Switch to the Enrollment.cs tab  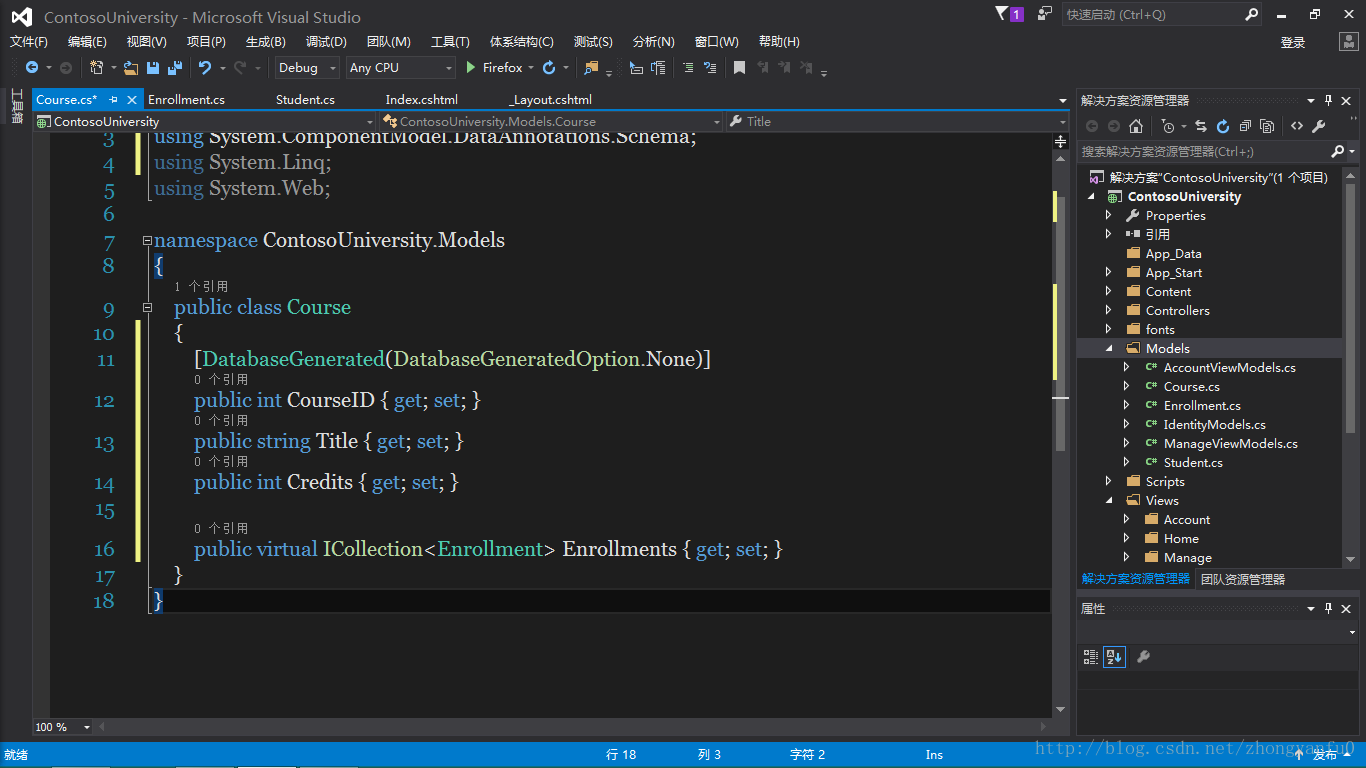click(186, 99)
